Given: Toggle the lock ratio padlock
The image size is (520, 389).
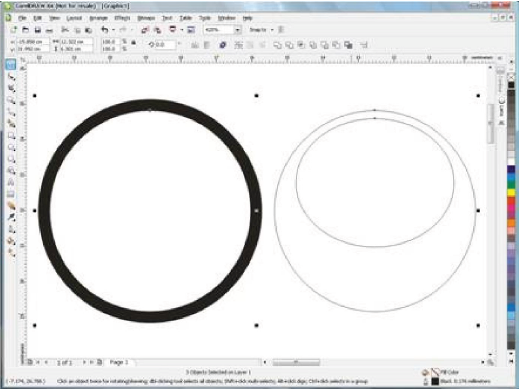Looking at the screenshot, I should 133,43.
